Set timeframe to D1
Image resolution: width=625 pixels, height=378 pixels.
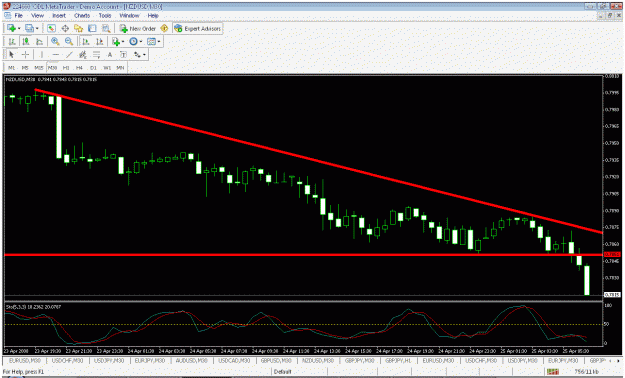click(93, 68)
